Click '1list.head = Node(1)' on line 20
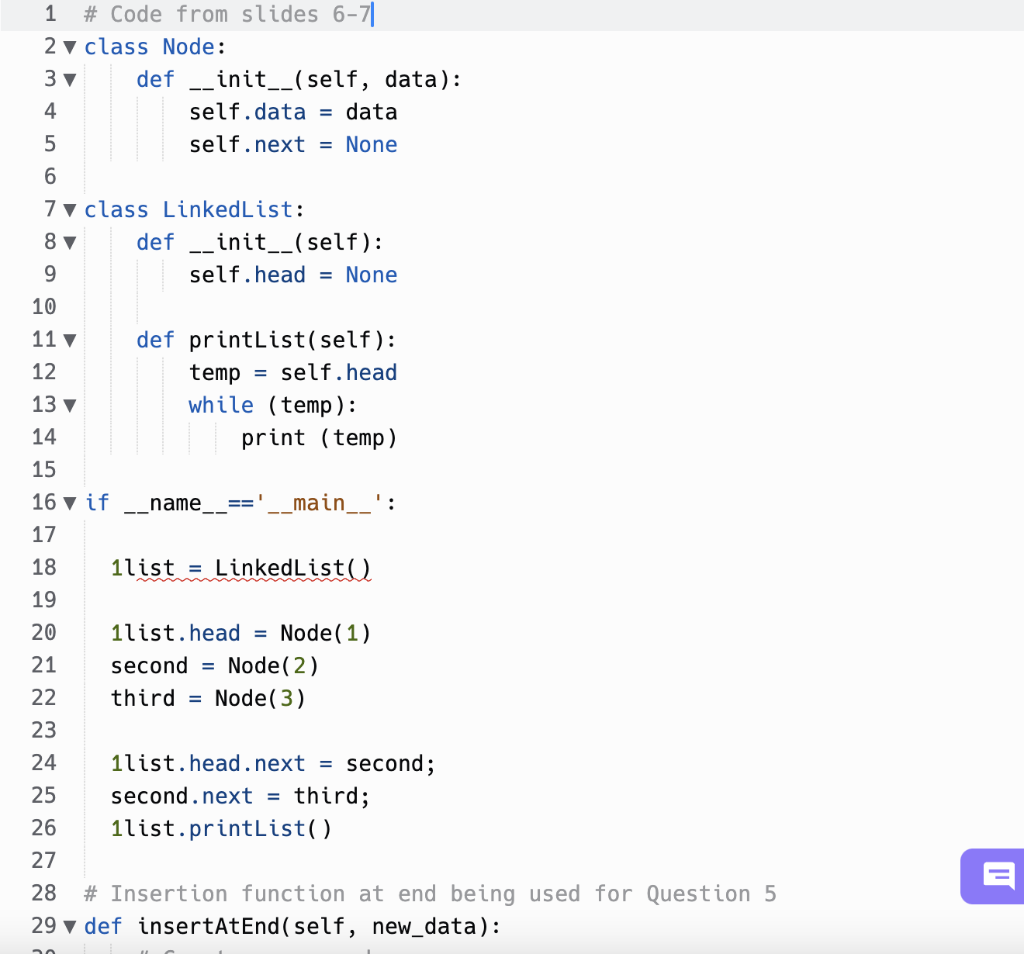Image resolution: width=1024 pixels, height=954 pixels. coord(241,633)
